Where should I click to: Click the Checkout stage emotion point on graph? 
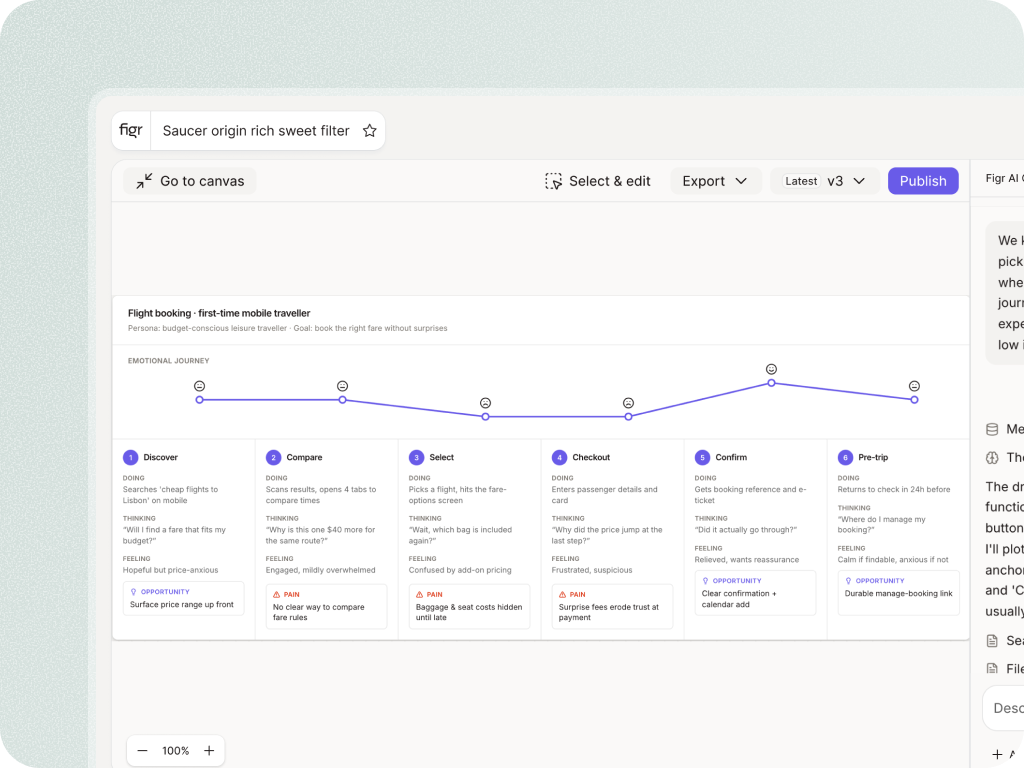tap(628, 417)
